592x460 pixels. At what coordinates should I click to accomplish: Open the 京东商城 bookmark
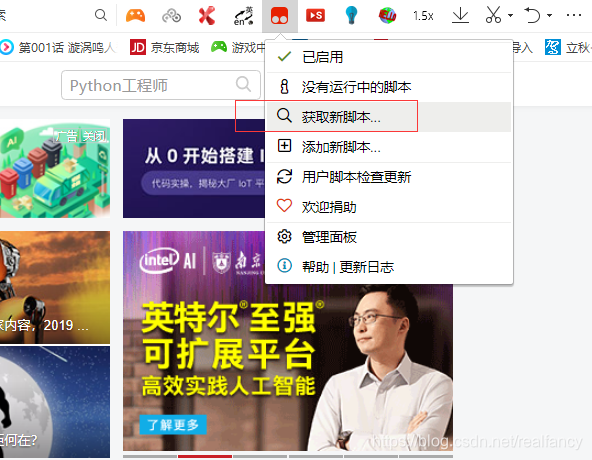165,48
